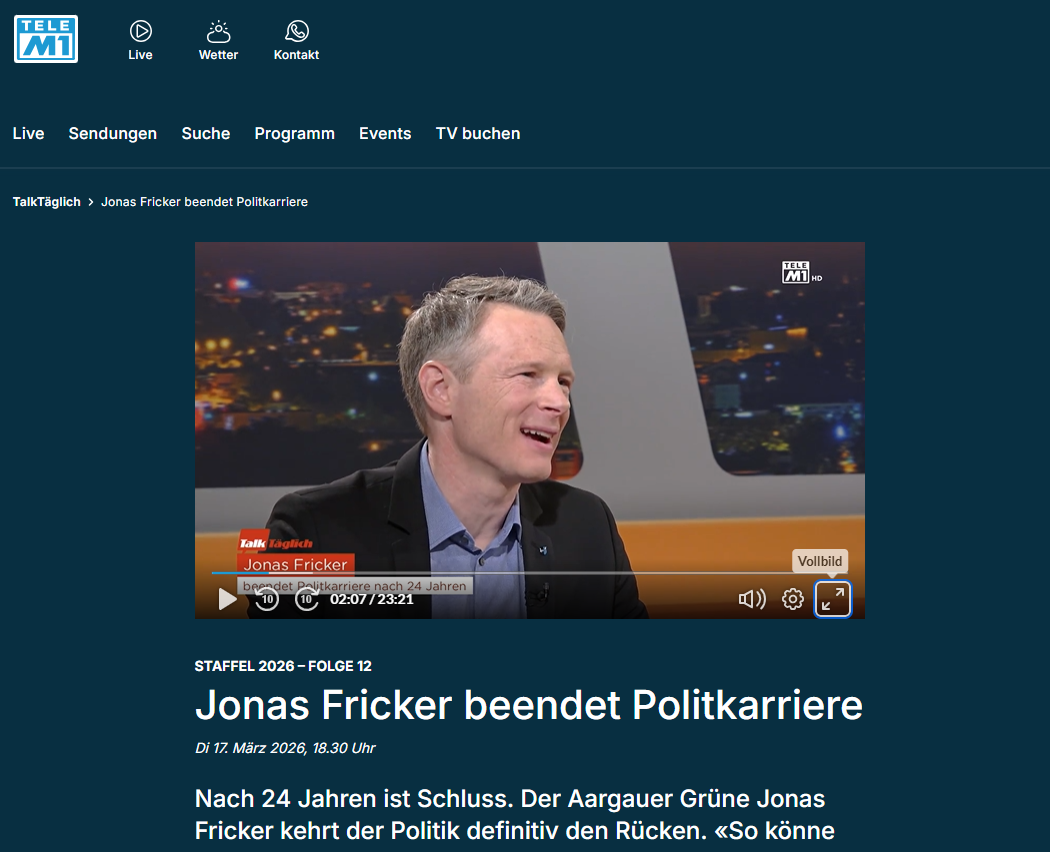
Task: Open the TV buchen link
Action: click(x=478, y=133)
